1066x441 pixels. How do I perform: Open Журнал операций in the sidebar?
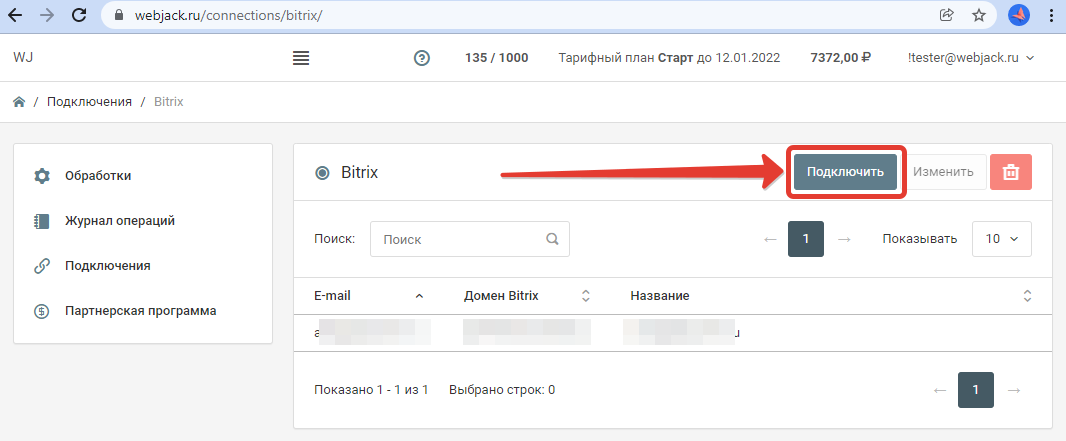coord(119,221)
